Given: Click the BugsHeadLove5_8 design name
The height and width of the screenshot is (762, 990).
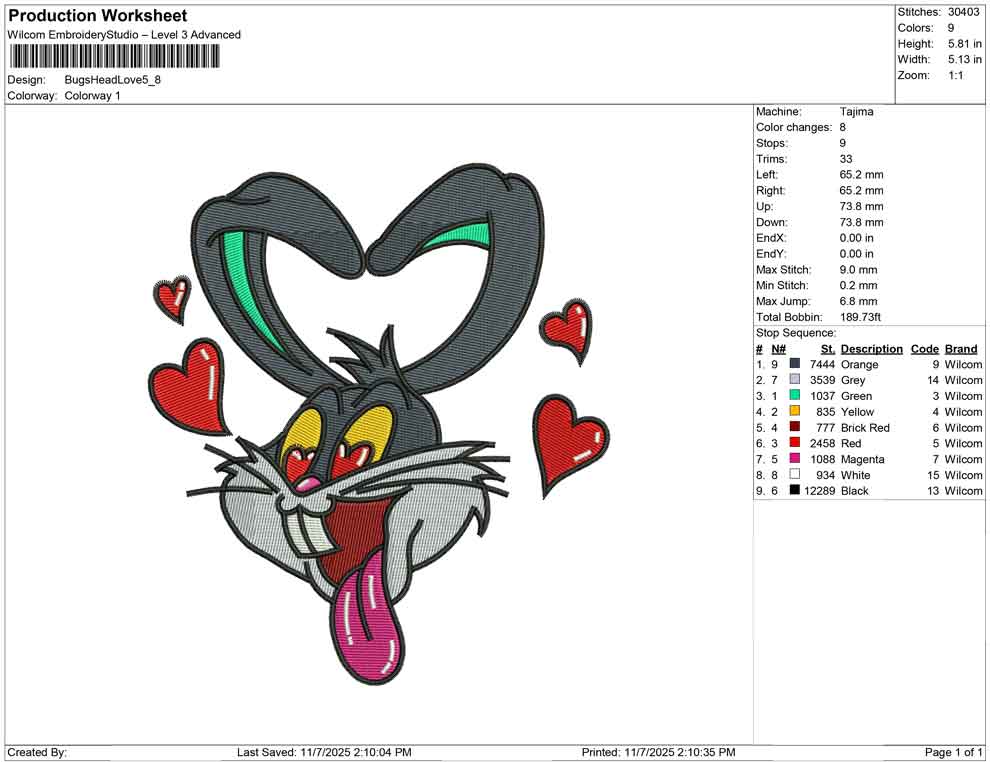Looking at the screenshot, I should 115,80.
